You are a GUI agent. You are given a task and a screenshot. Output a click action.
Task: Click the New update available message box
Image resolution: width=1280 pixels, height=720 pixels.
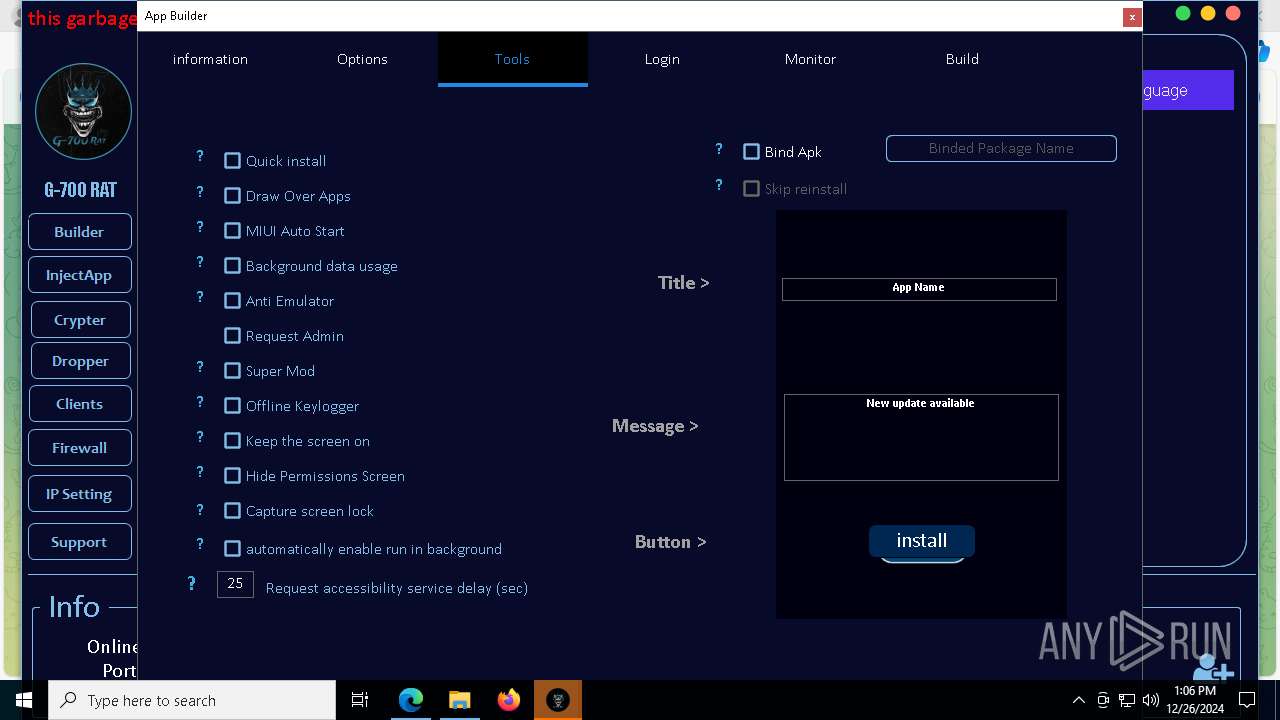(x=921, y=437)
